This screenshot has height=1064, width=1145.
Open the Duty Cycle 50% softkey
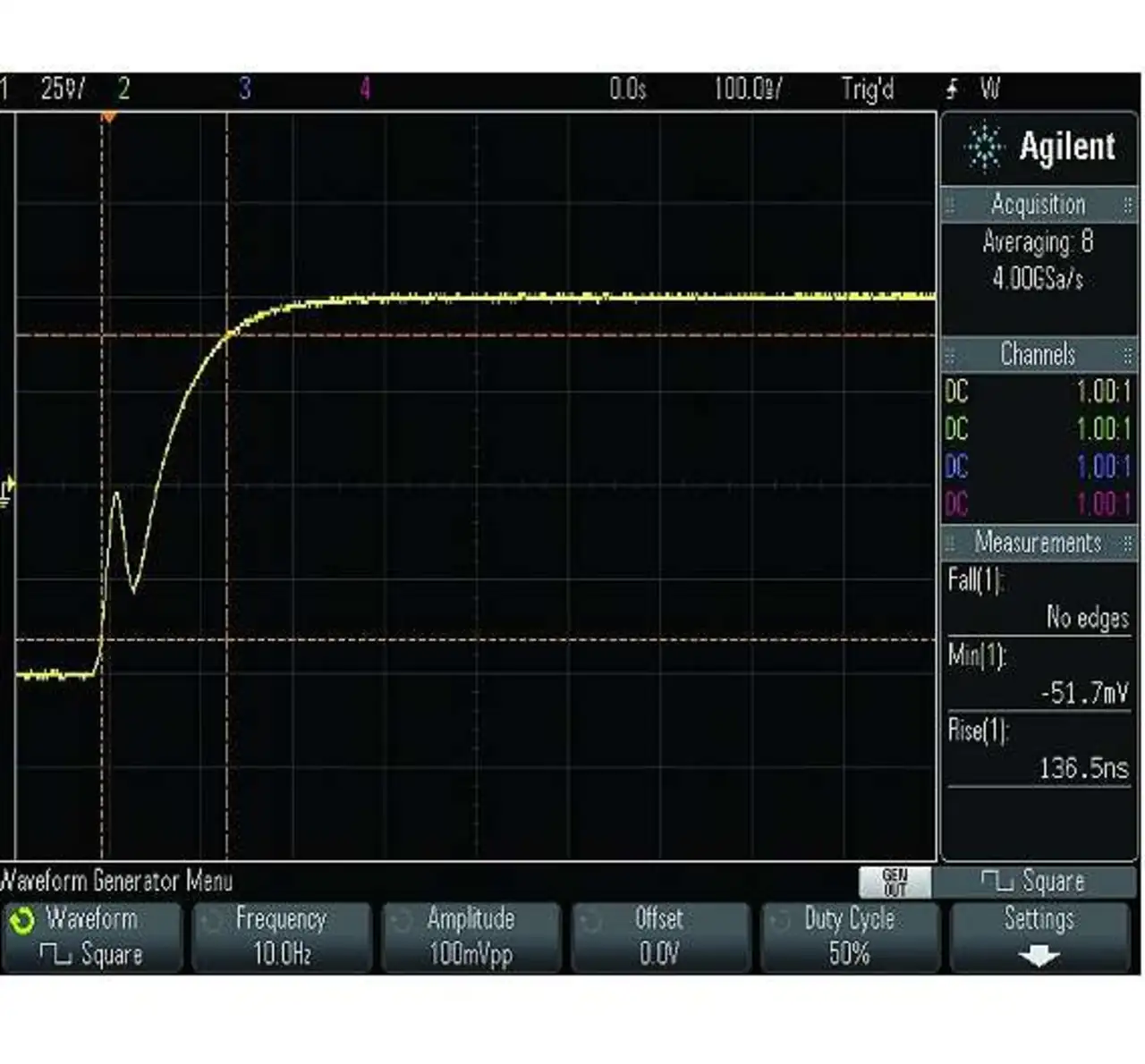click(x=849, y=937)
